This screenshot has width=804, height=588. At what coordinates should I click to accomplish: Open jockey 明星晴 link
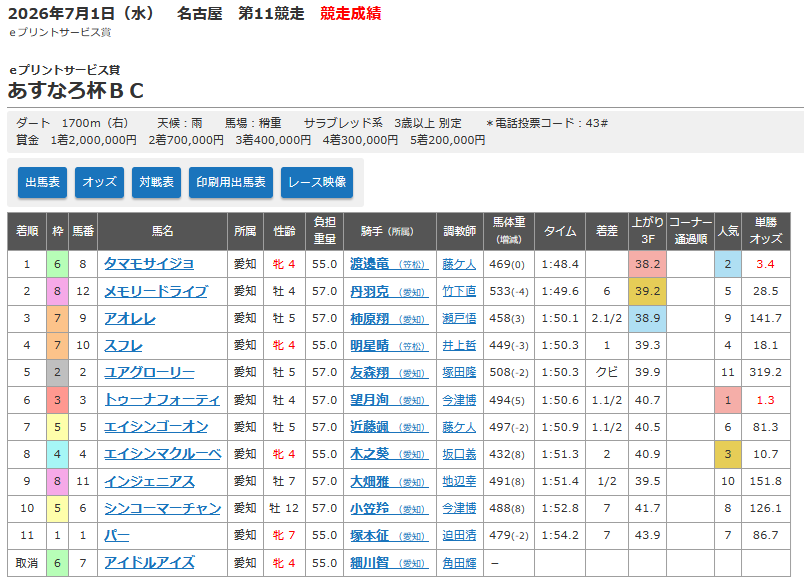(389, 346)
